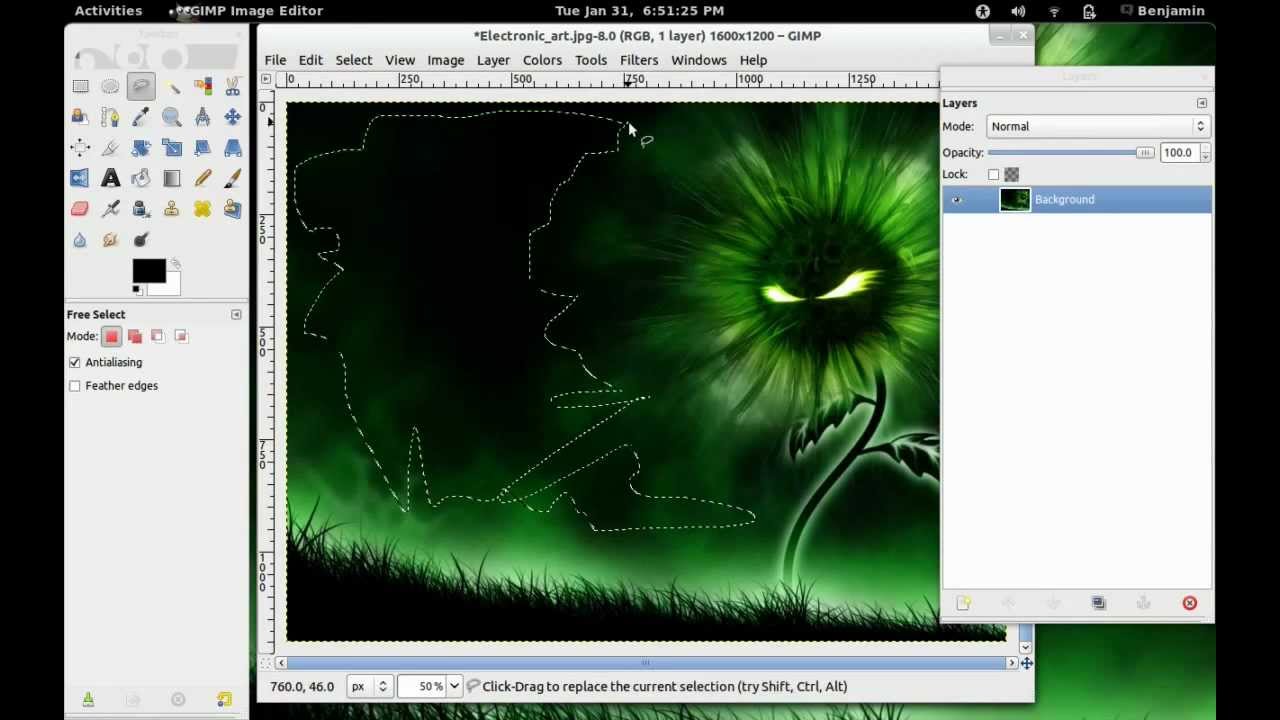This screenshot has height=720, width=1280.
Task: Open the Colors menu
Action: (542, 60)
